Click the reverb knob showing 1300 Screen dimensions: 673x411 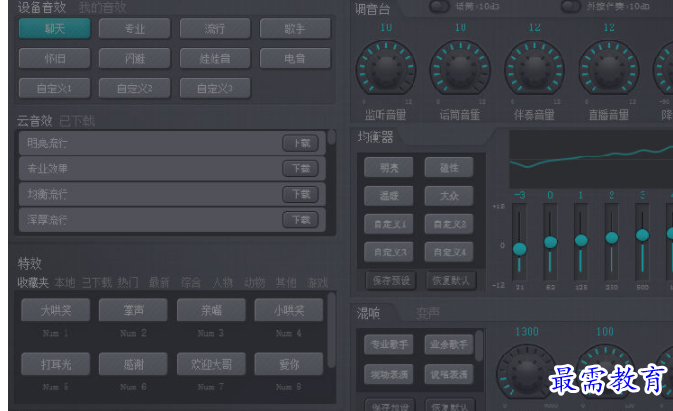[526, 373]
